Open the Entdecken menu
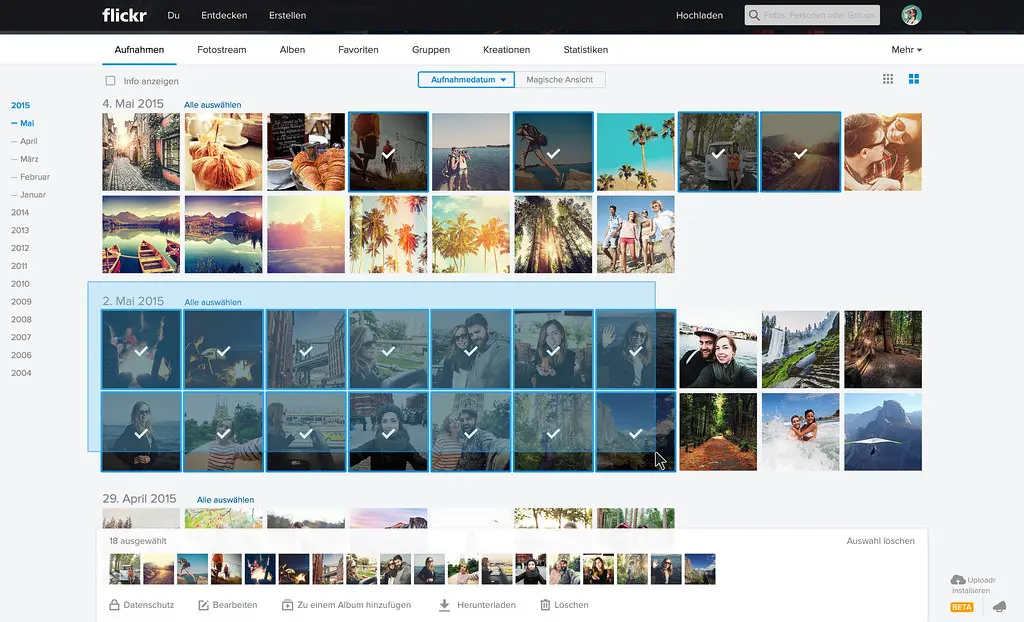Image resolution: width=1024 pixels, height=622 pixels. [224, 15]
